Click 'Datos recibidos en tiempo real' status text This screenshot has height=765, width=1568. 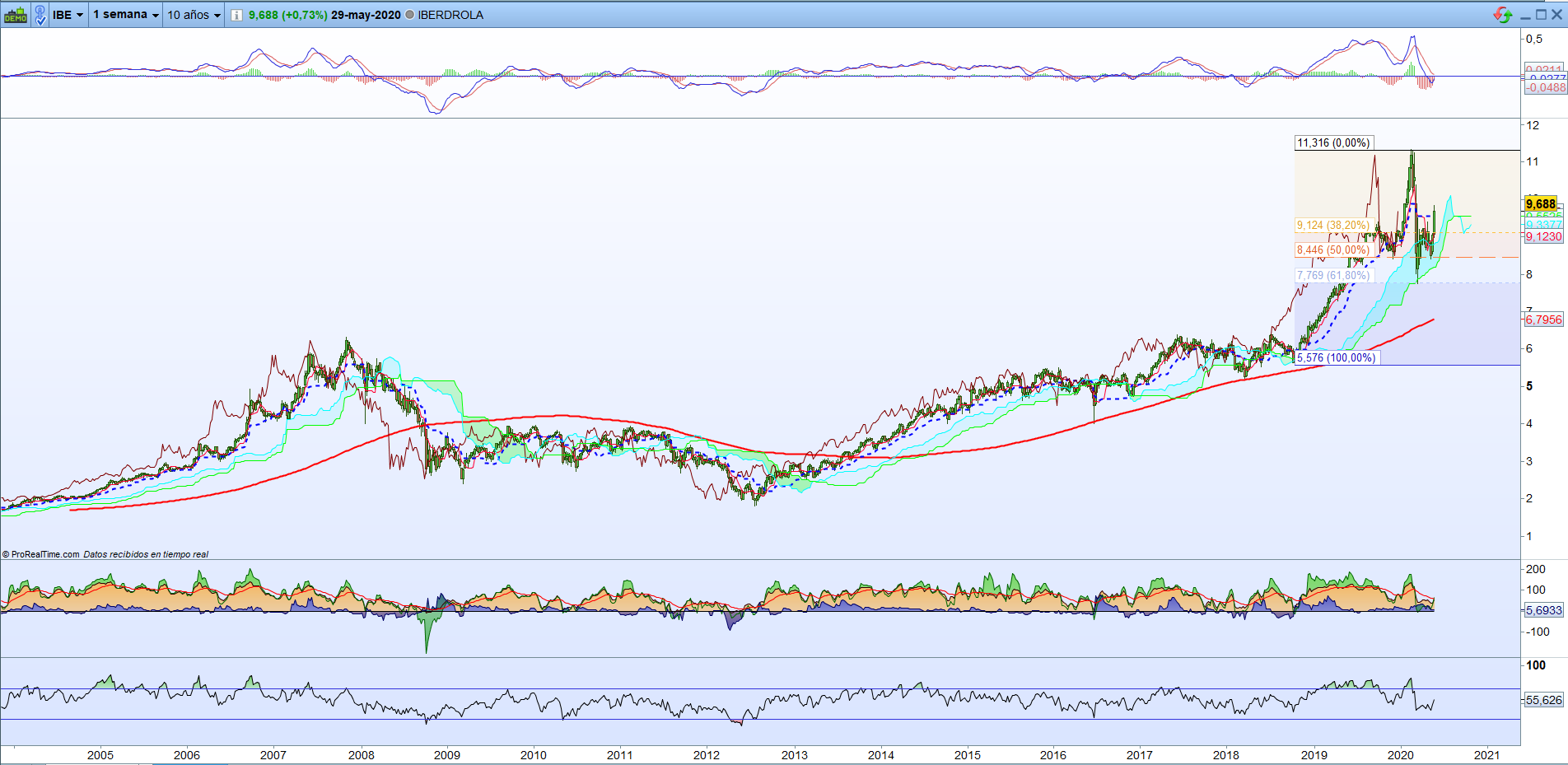click(146, 554)
